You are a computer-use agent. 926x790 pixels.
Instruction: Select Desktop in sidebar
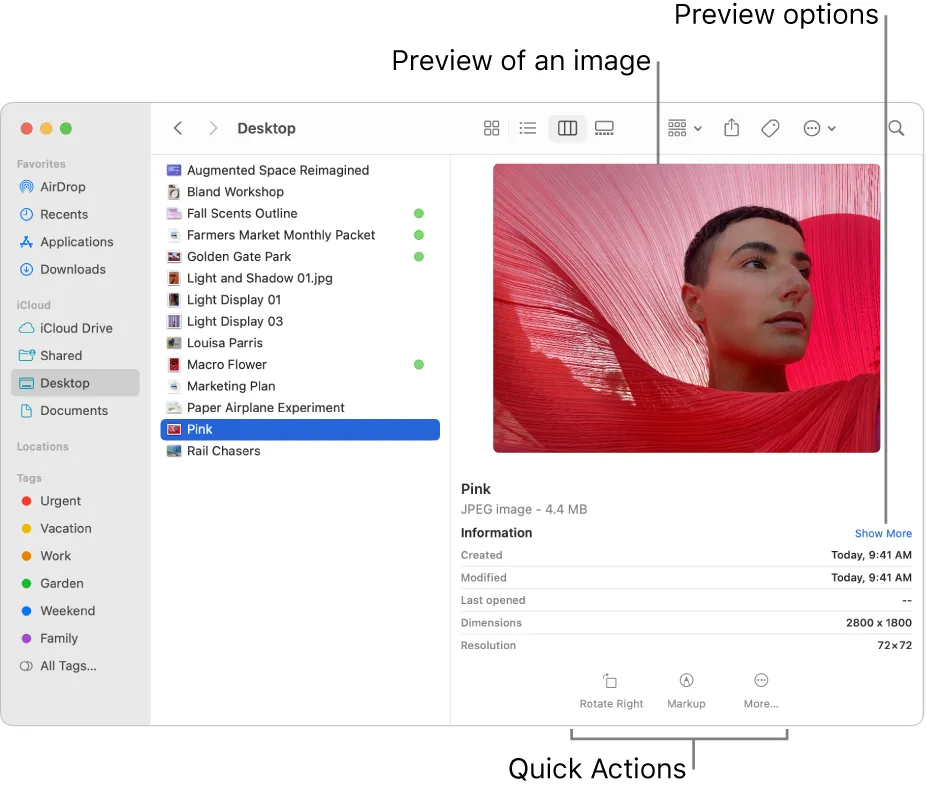(x=76, y=383)
